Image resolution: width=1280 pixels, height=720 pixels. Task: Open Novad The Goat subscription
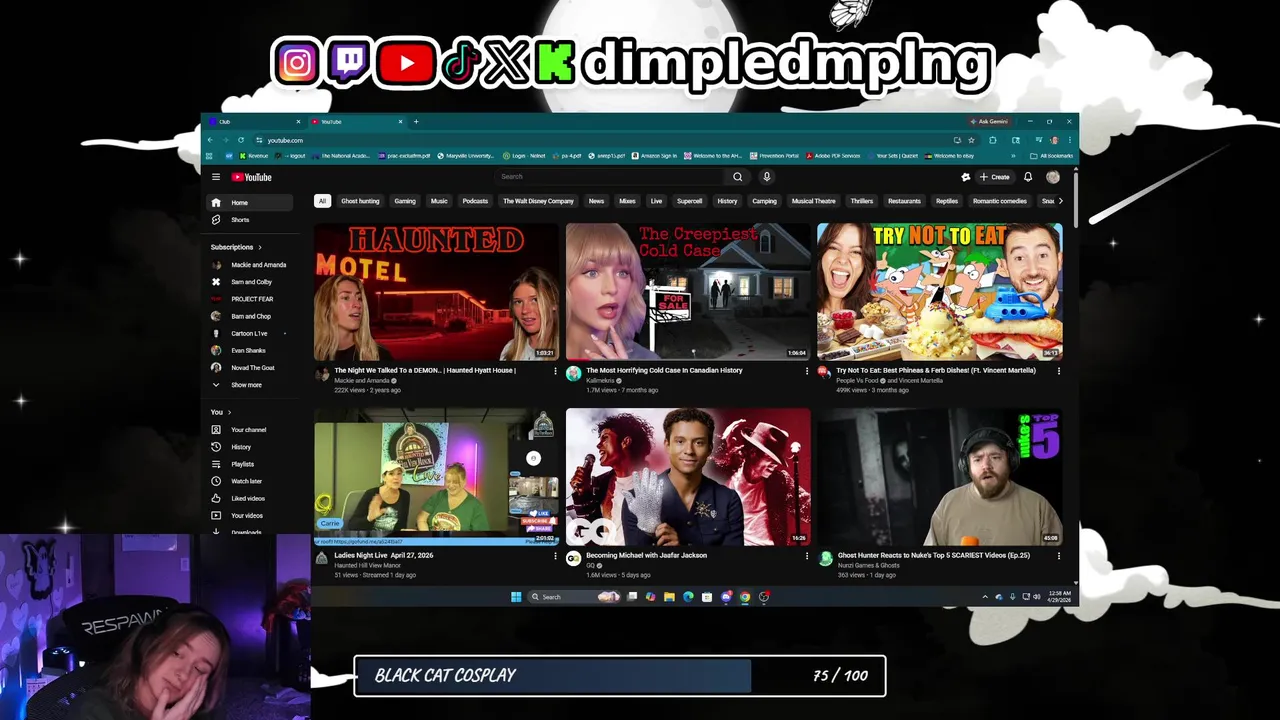click(250, 367)
